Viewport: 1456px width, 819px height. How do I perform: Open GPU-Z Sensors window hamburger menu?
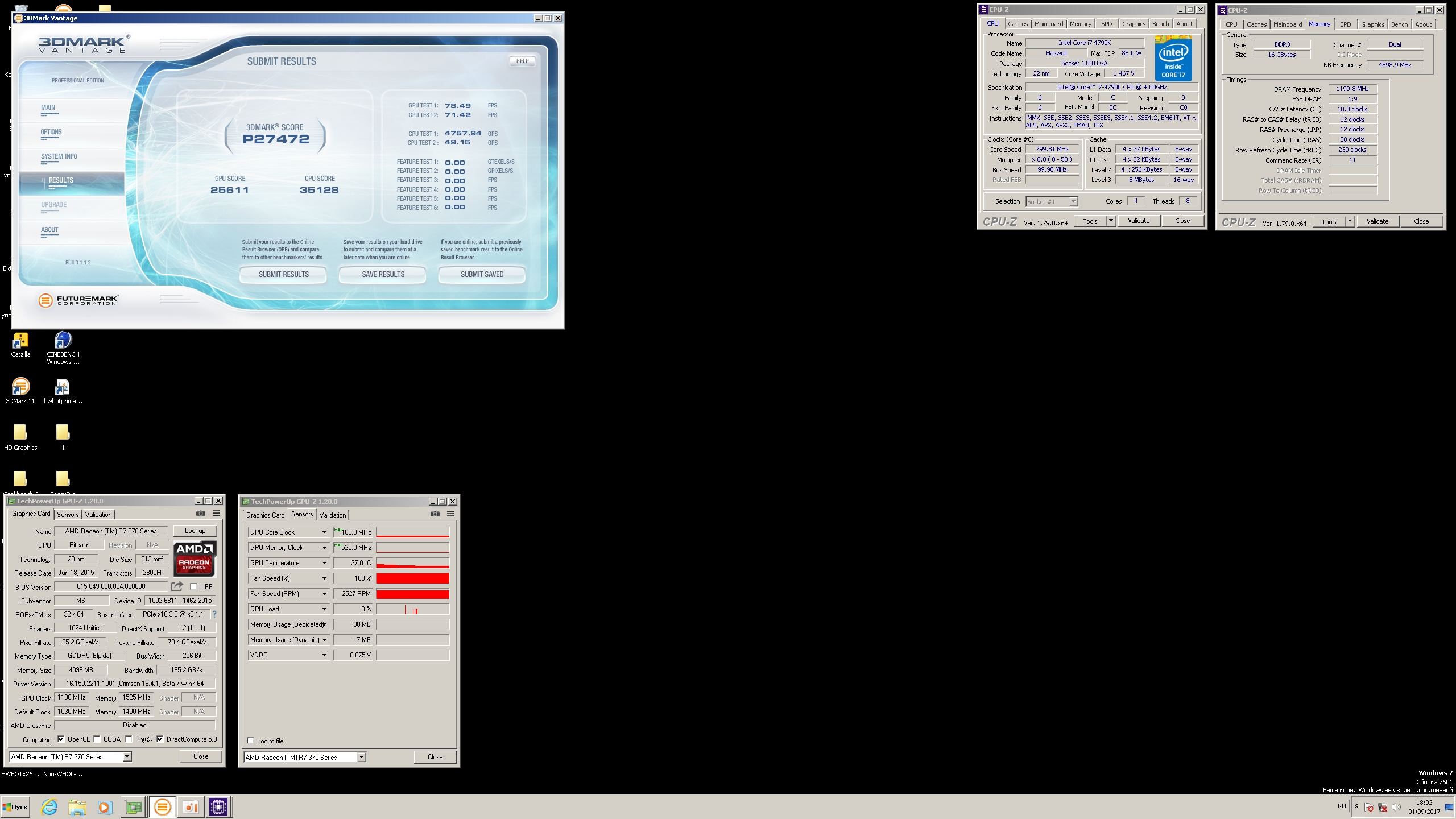click(x=450, y=514)
